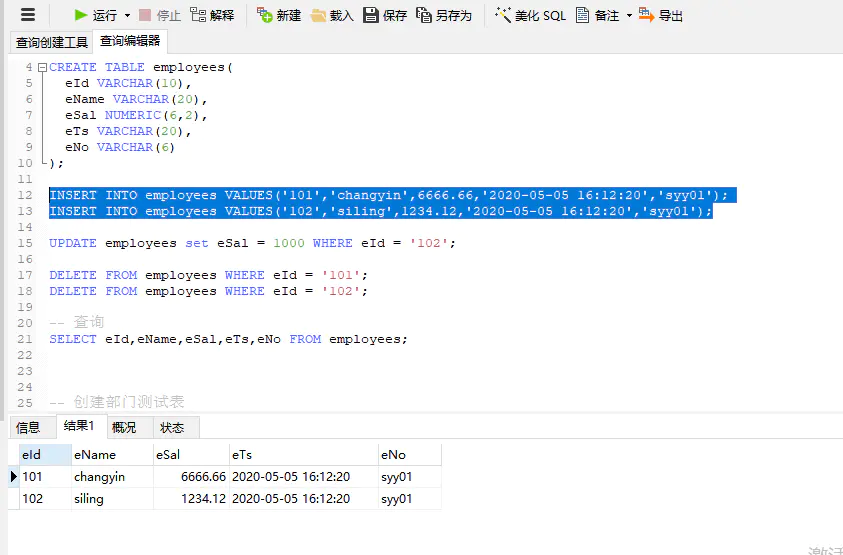Click the syy01 cell in row 102
The image size is (843, 555).
410,499
